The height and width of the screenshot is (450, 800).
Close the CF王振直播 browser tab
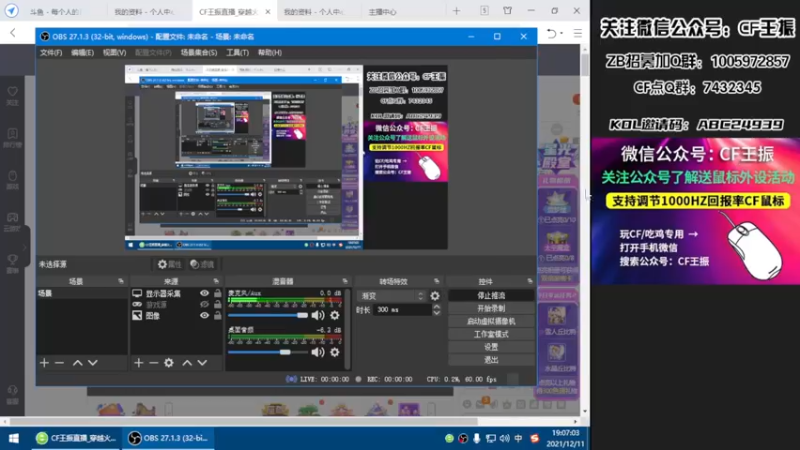coord(268,12)
